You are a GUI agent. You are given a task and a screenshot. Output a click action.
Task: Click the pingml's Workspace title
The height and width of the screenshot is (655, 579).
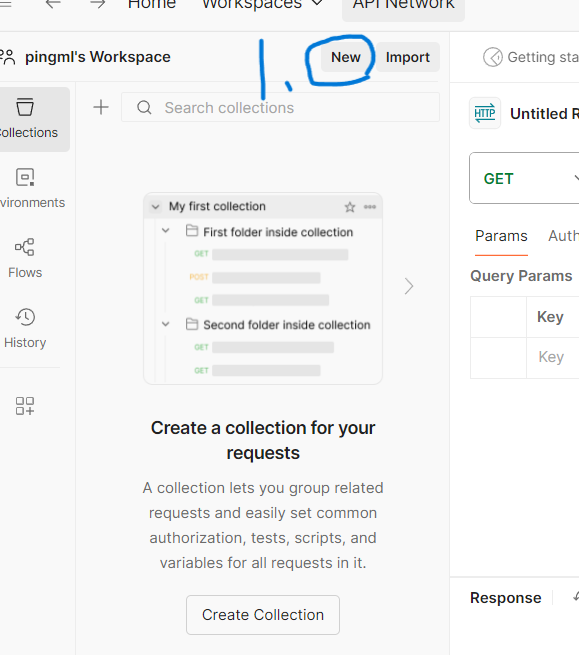[98, 57]
